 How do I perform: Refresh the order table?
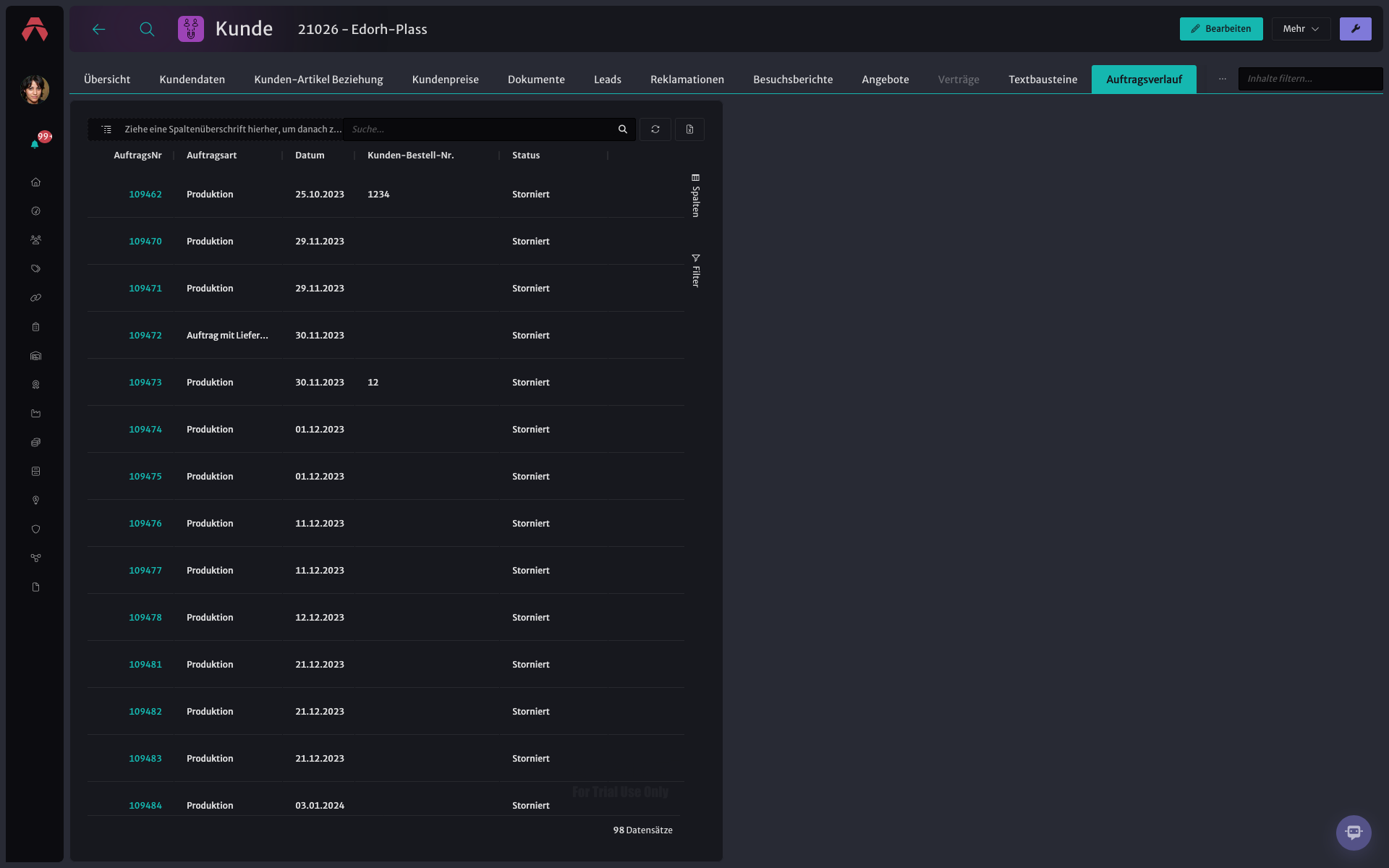(x=655, y=129)
